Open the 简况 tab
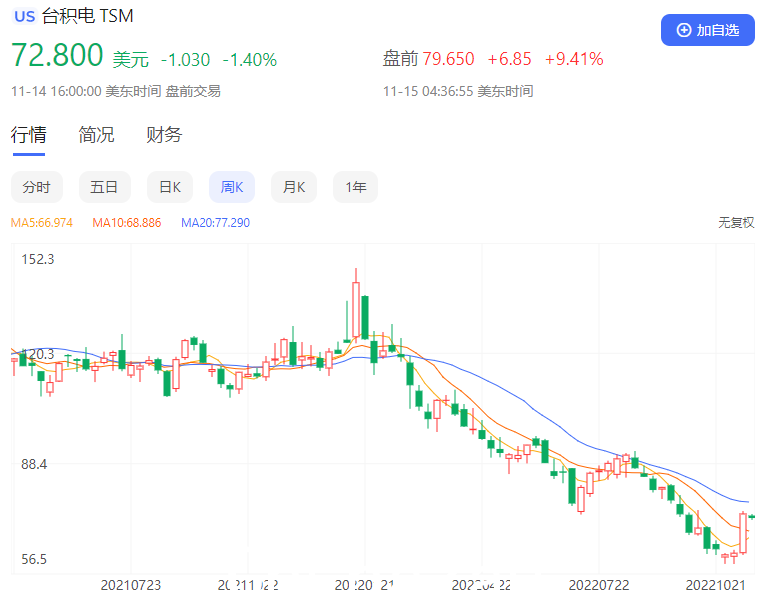 [x=96, y=134]
